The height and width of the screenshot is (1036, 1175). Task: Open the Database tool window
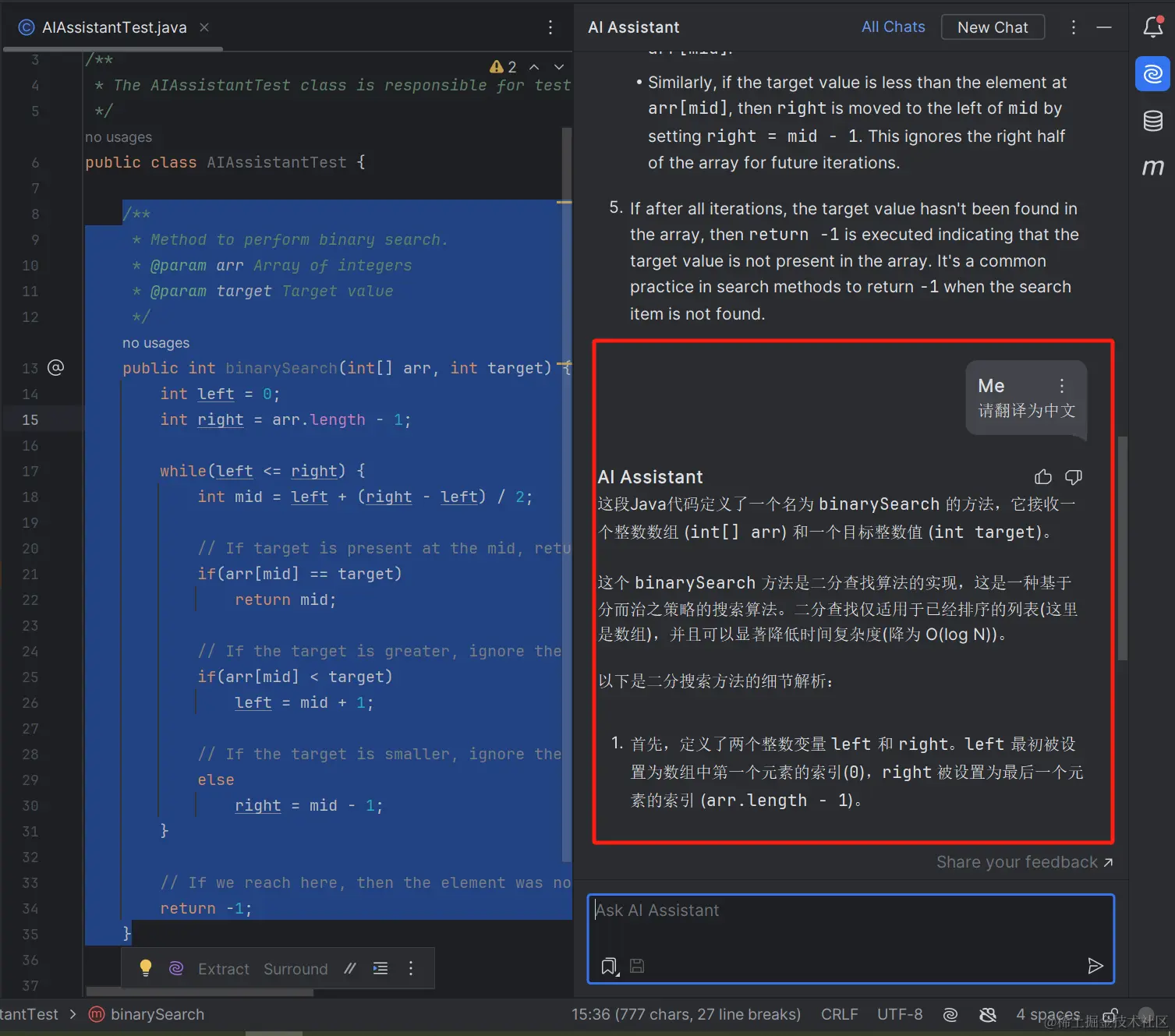1152,121
